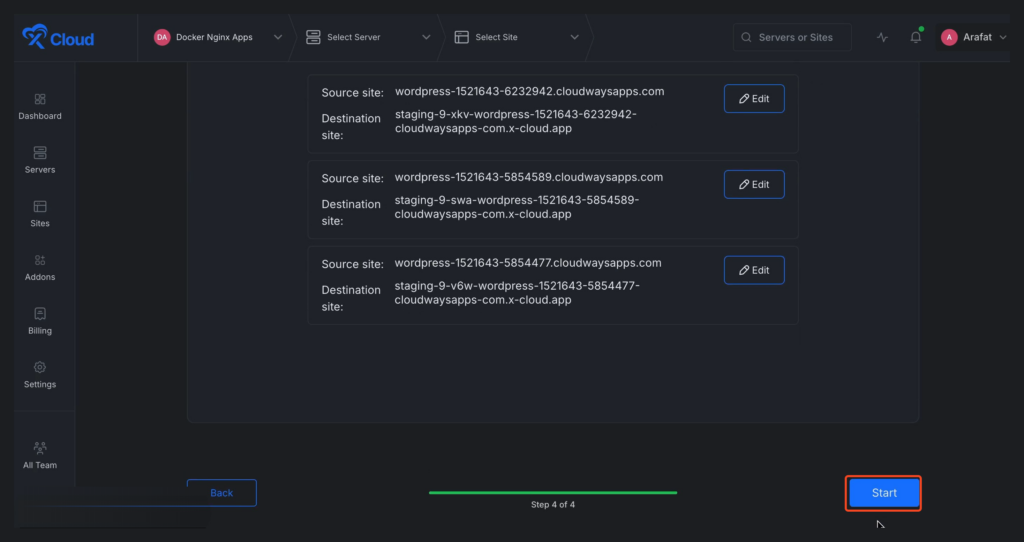
Task: Open Addons from the sidebar
Action: pyautogui.click(x=40, y=267)
